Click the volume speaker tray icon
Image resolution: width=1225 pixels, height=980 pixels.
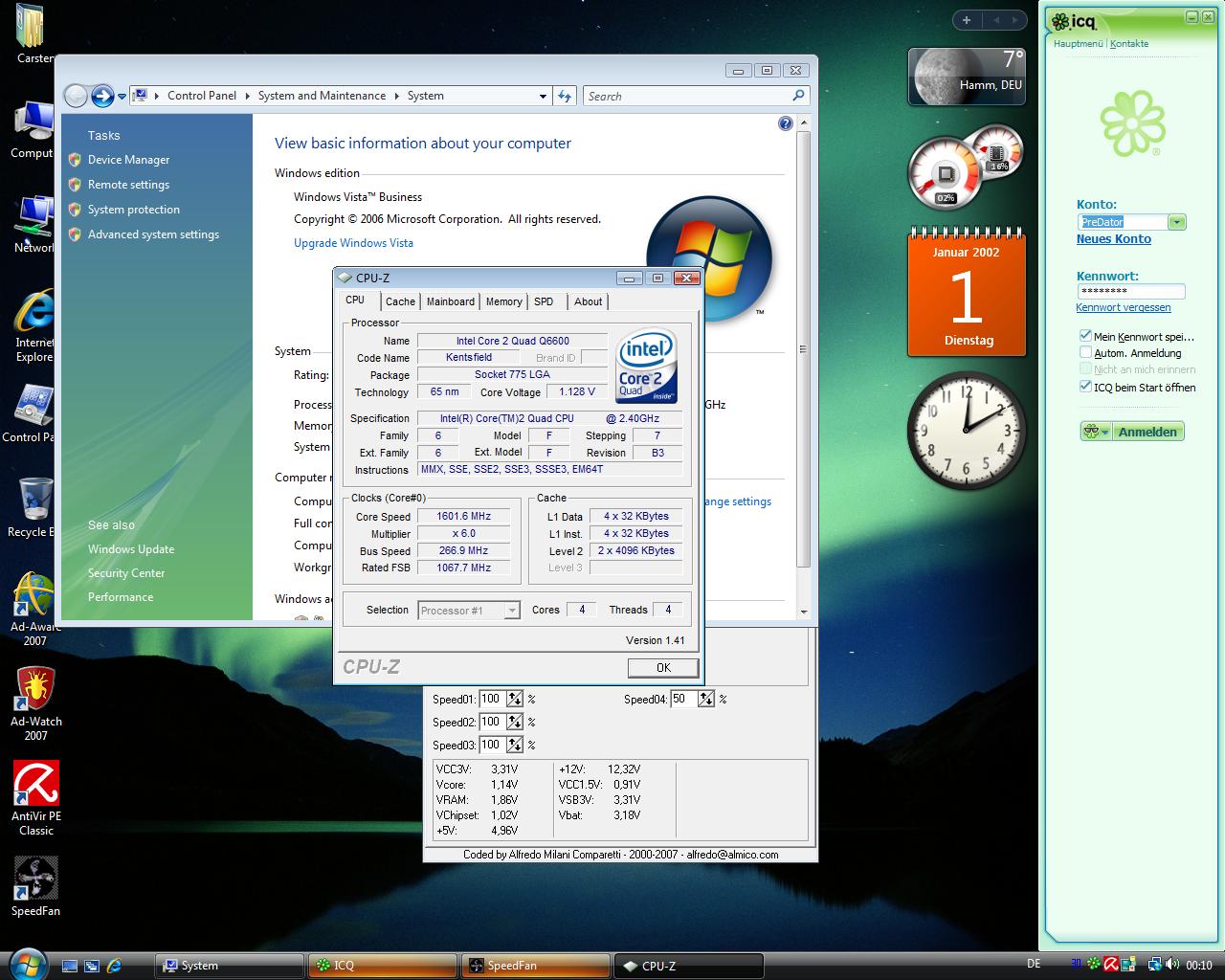pyautogui.click(x=1172, y=964)
